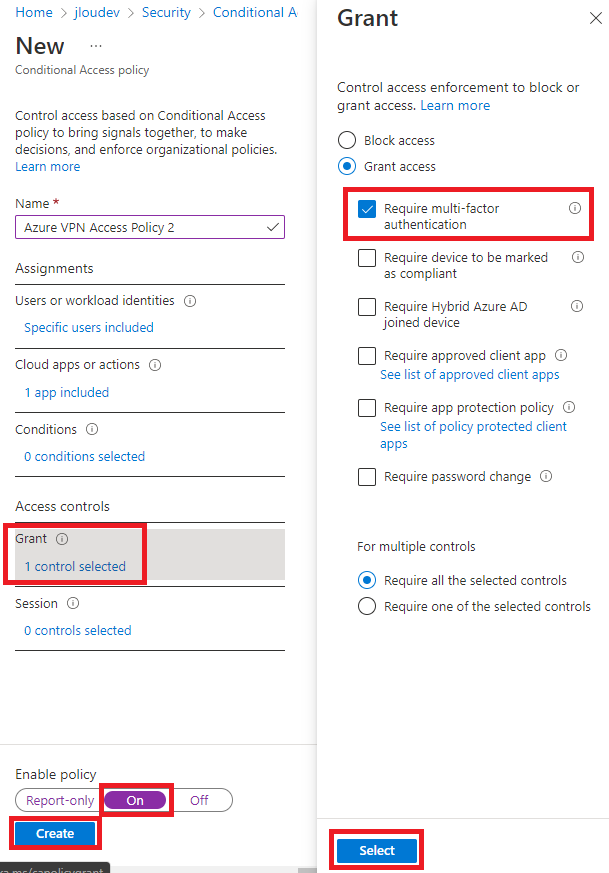Viewport: 609px width, 873px height.
Task: Click info icon next to multi-factor authentication
Action: tap(574, 208)
